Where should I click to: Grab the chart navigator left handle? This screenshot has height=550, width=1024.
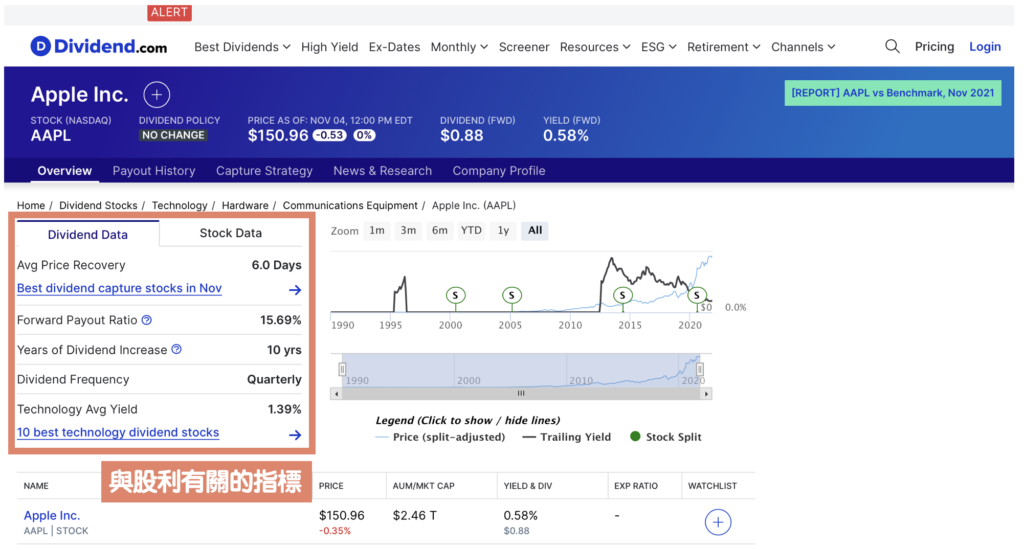click(x=342, y=370)
